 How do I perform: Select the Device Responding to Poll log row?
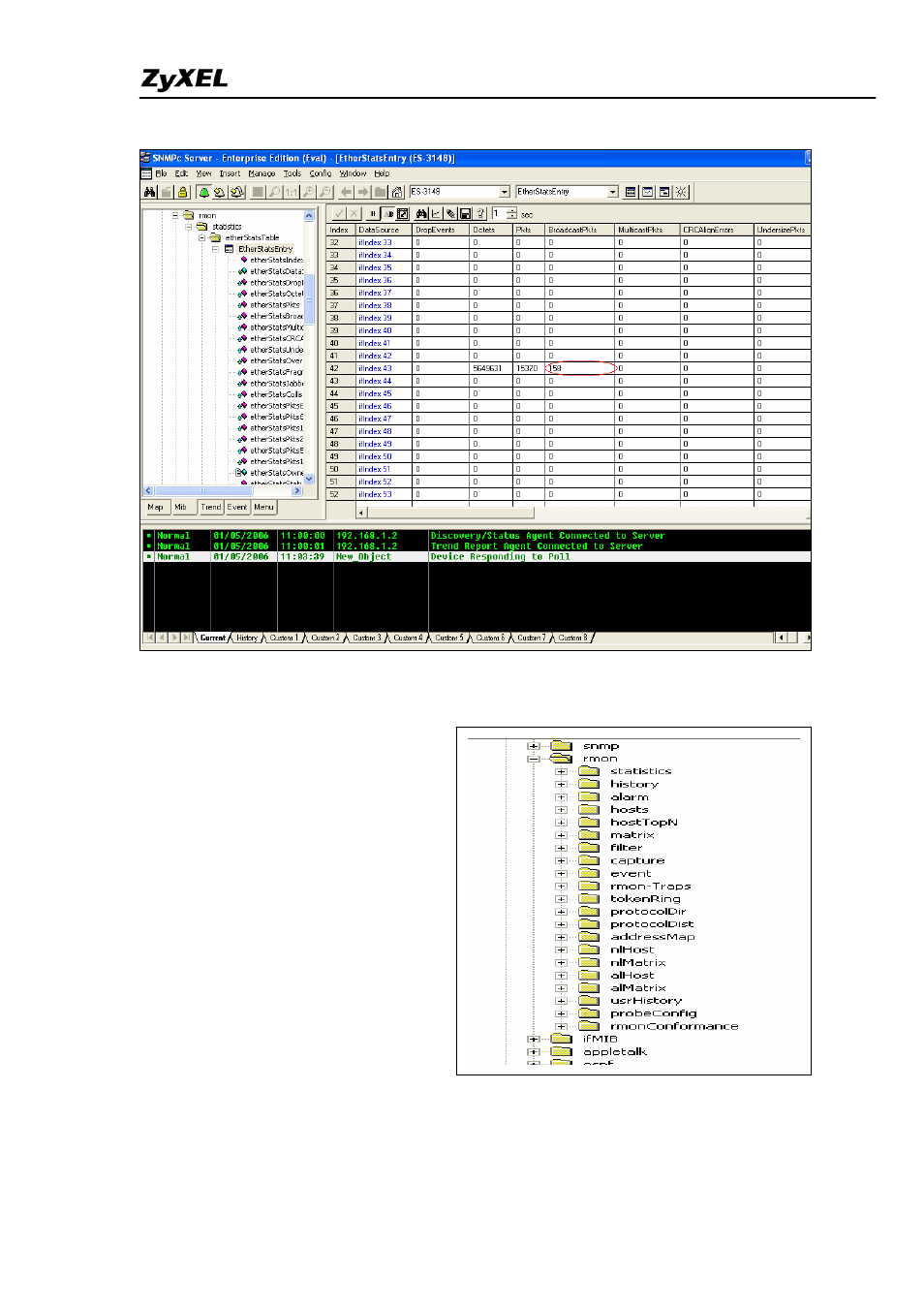(x=477, y=557)
